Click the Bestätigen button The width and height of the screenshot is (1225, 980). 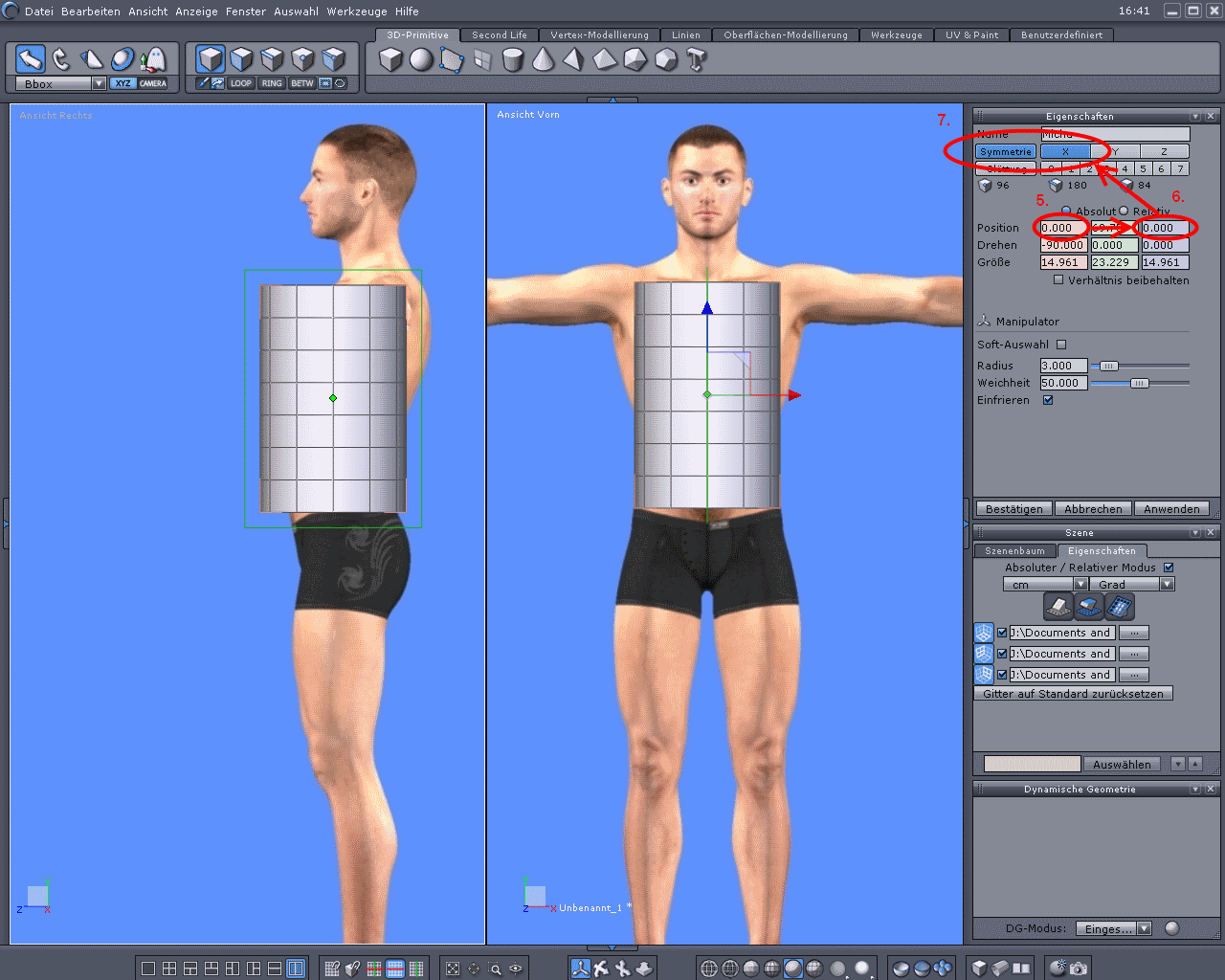(1014, 509)
